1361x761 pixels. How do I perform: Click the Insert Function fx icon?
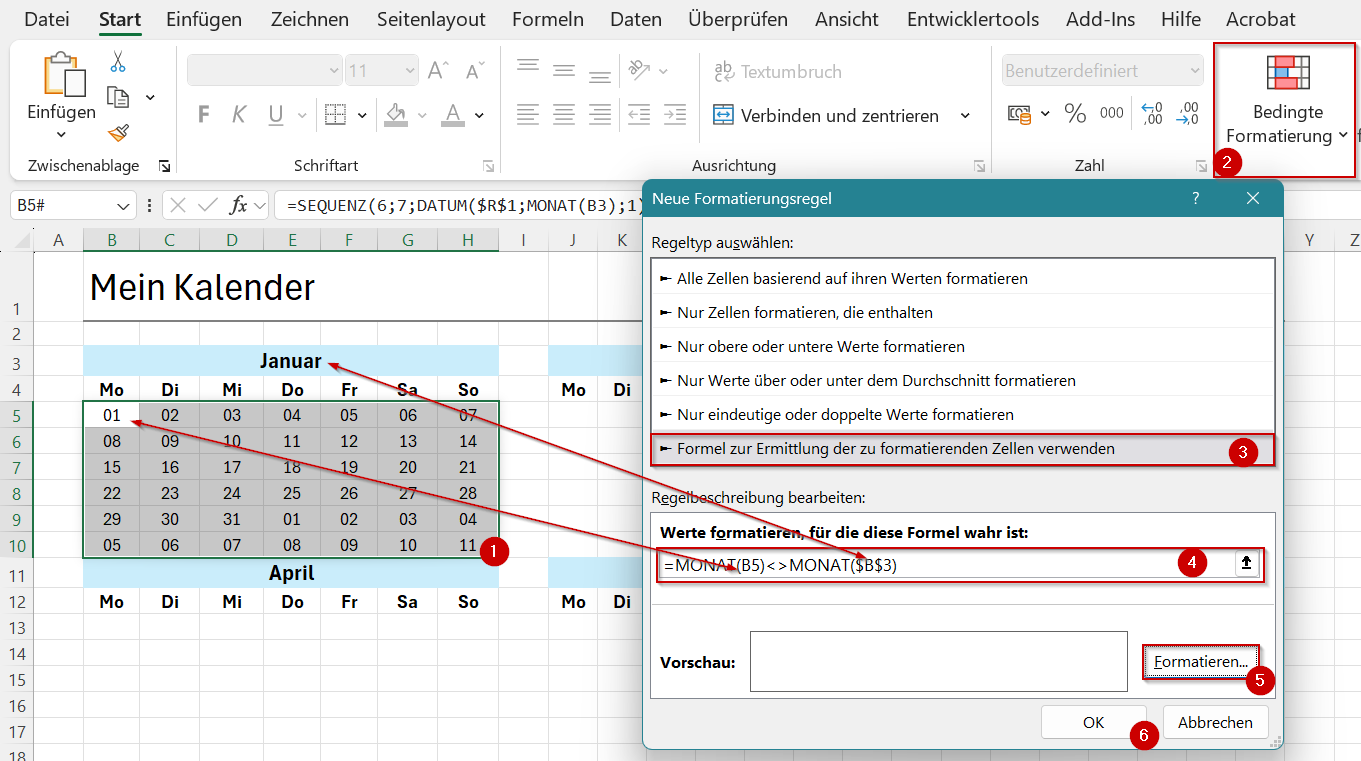(238, 205)
